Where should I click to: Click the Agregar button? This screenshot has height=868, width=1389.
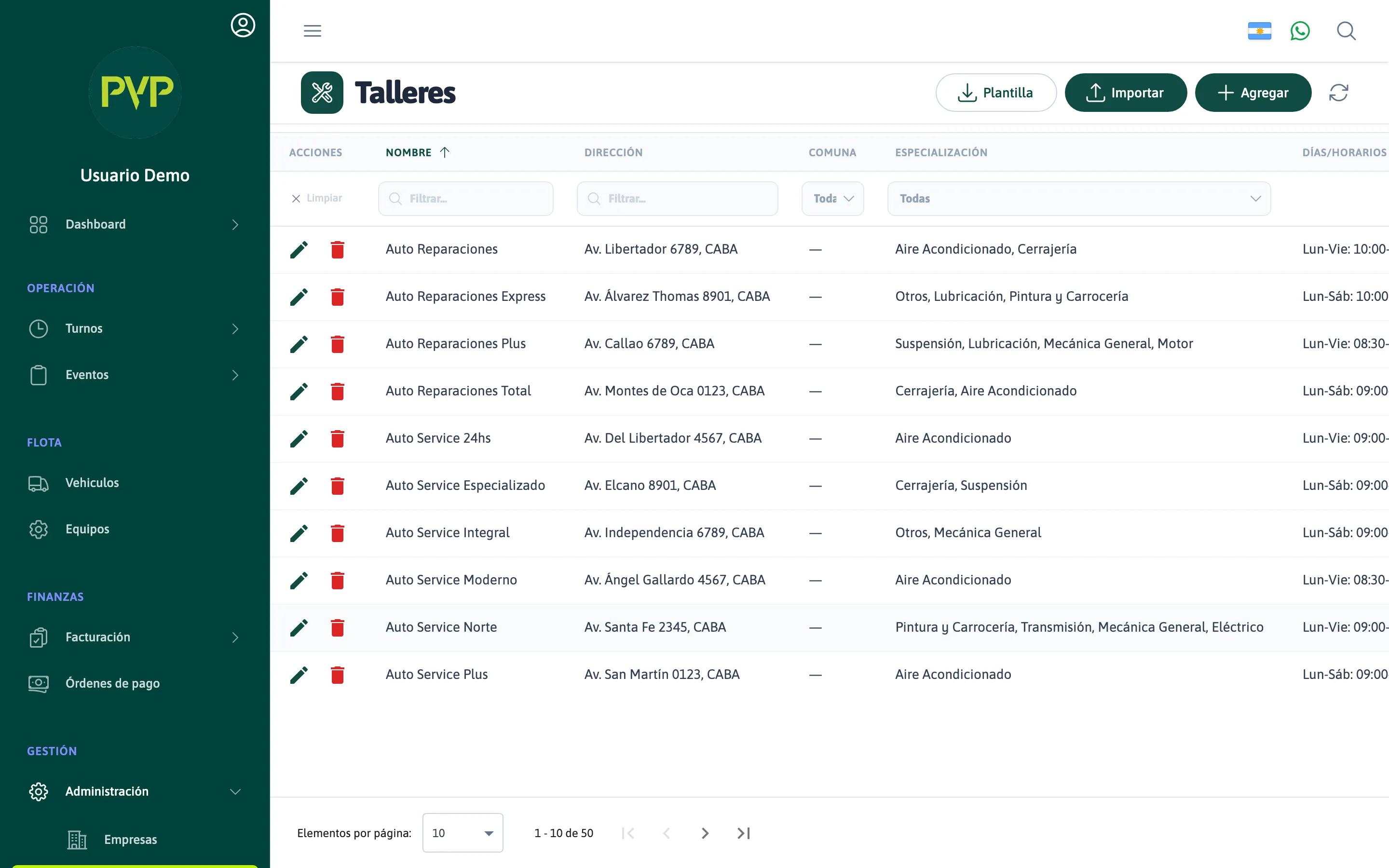[x=1253, y=93]
